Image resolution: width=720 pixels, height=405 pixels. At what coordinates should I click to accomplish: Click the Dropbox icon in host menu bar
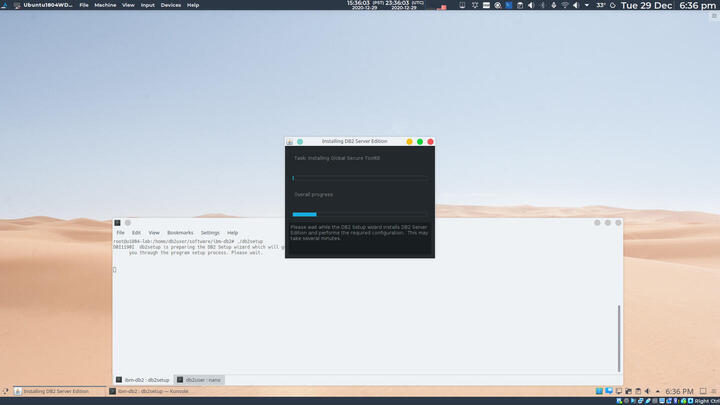(x=475, y=5)
